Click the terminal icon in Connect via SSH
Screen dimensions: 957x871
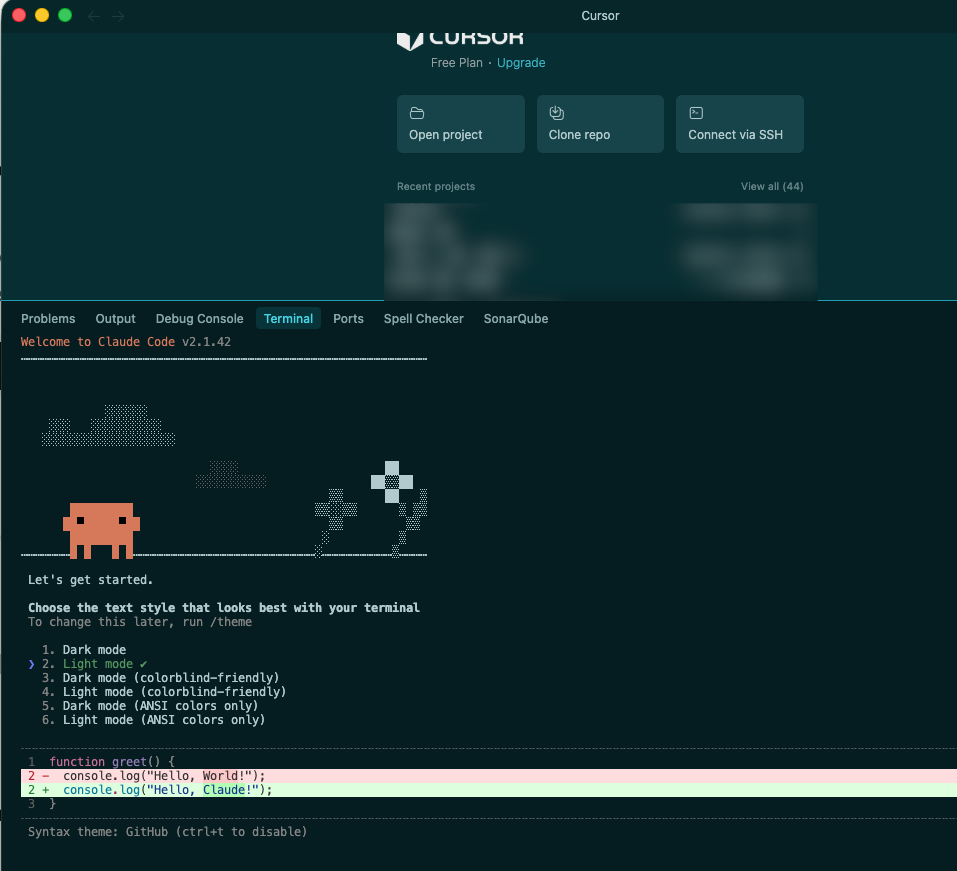(697, 113)
